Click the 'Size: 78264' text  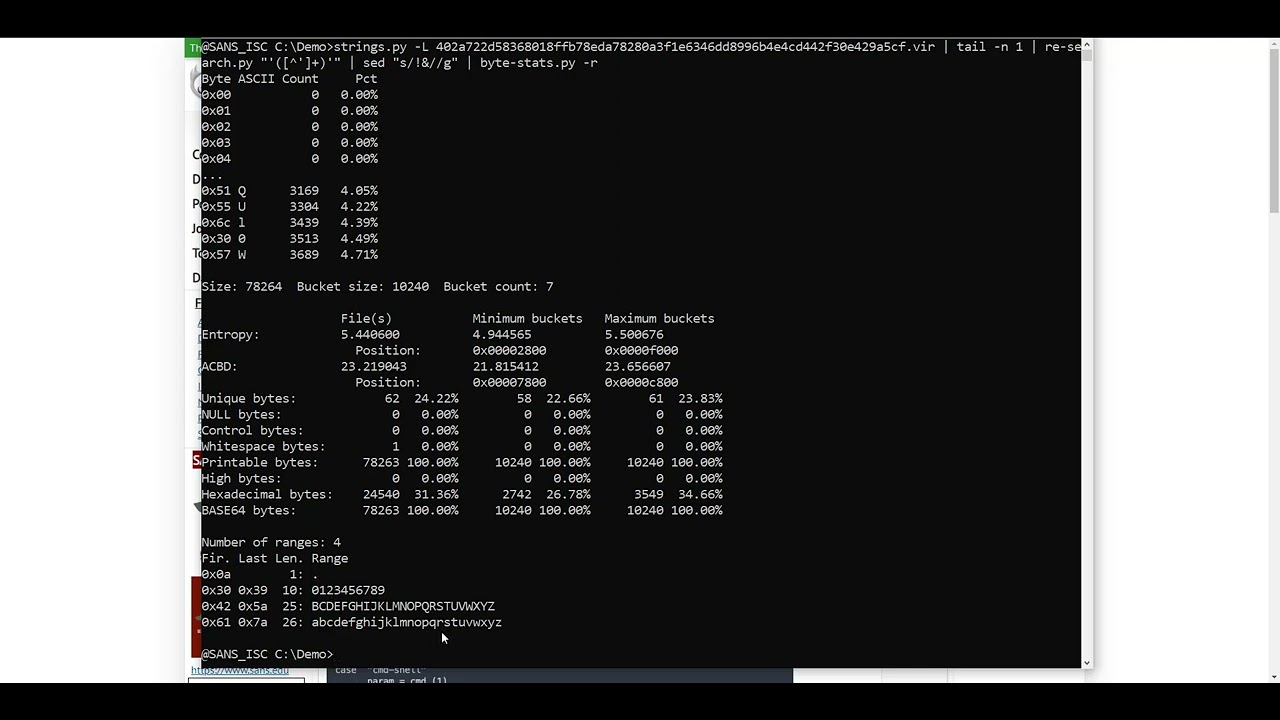241,286
